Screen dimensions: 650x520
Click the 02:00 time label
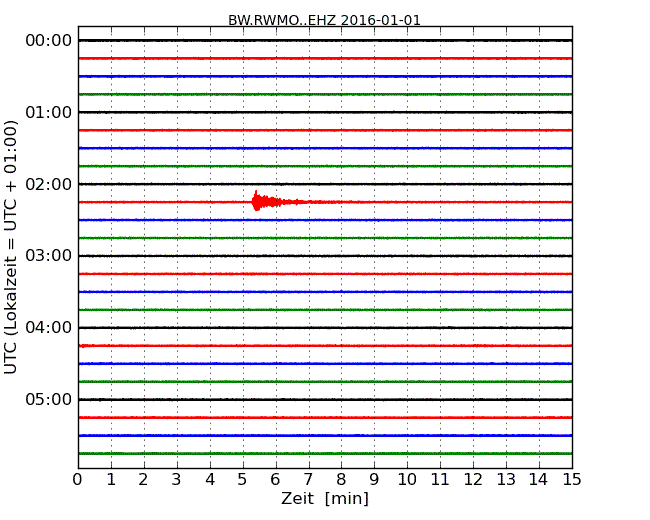pyautogui.click(x=49, y=184)
